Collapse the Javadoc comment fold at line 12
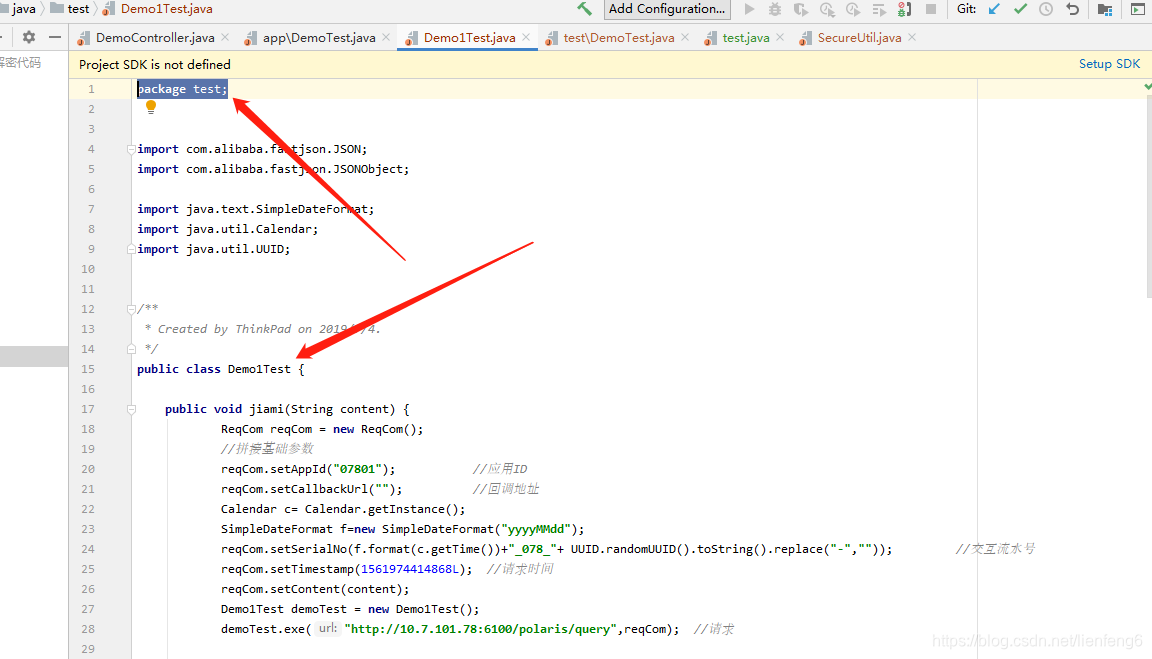The width and height of the screenshot is (1152, 659). [x=130, y=308]
